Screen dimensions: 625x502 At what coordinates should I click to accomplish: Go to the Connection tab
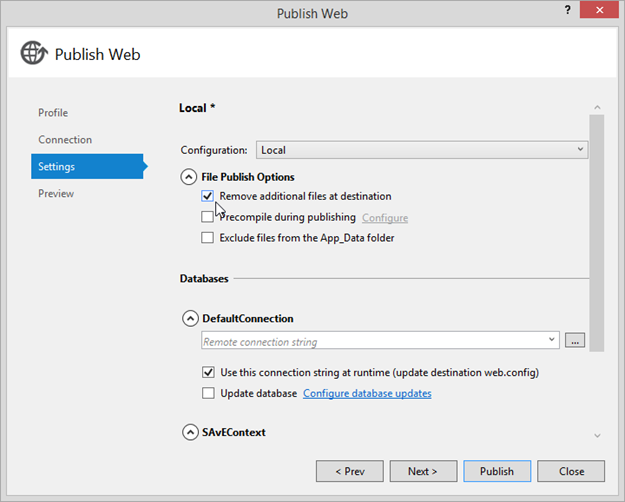[65, 140]
